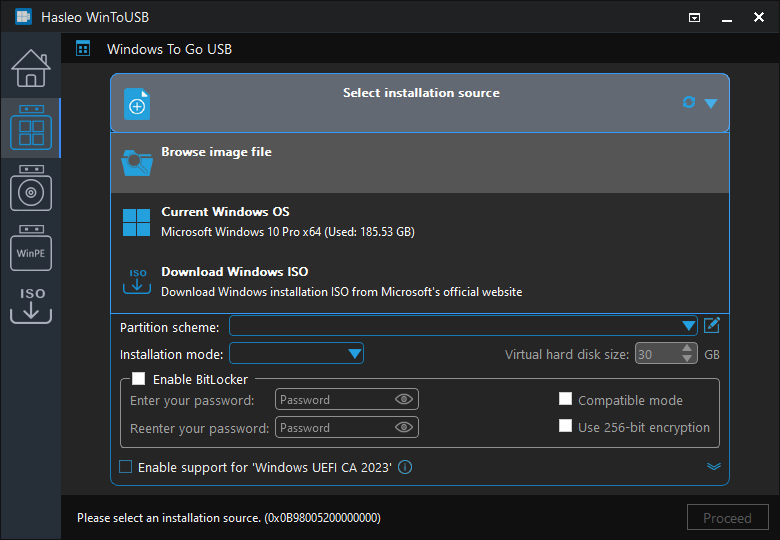Open the WinPE USB creator sidebar icon

tap(31, 248)
